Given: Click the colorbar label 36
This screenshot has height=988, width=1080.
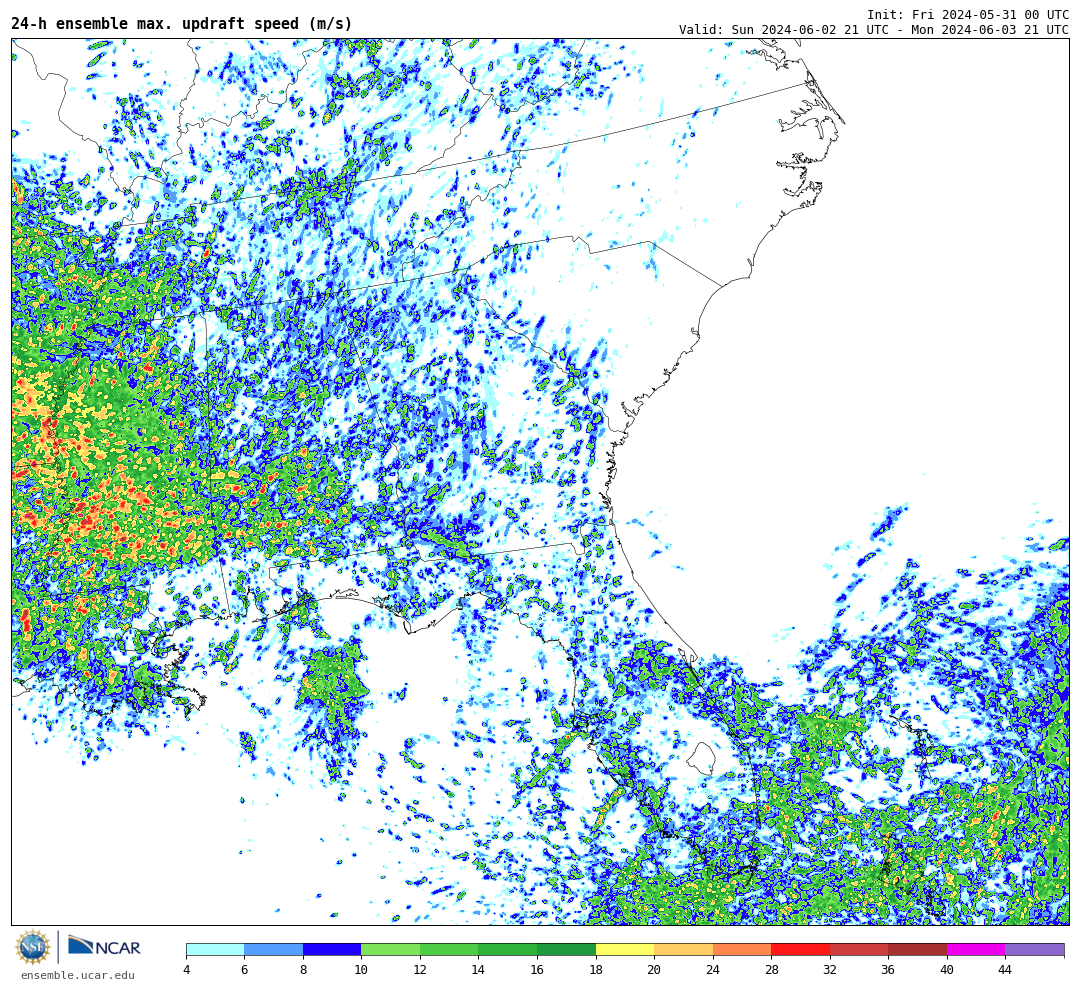Looking at the screenshot, I should 889,969.
